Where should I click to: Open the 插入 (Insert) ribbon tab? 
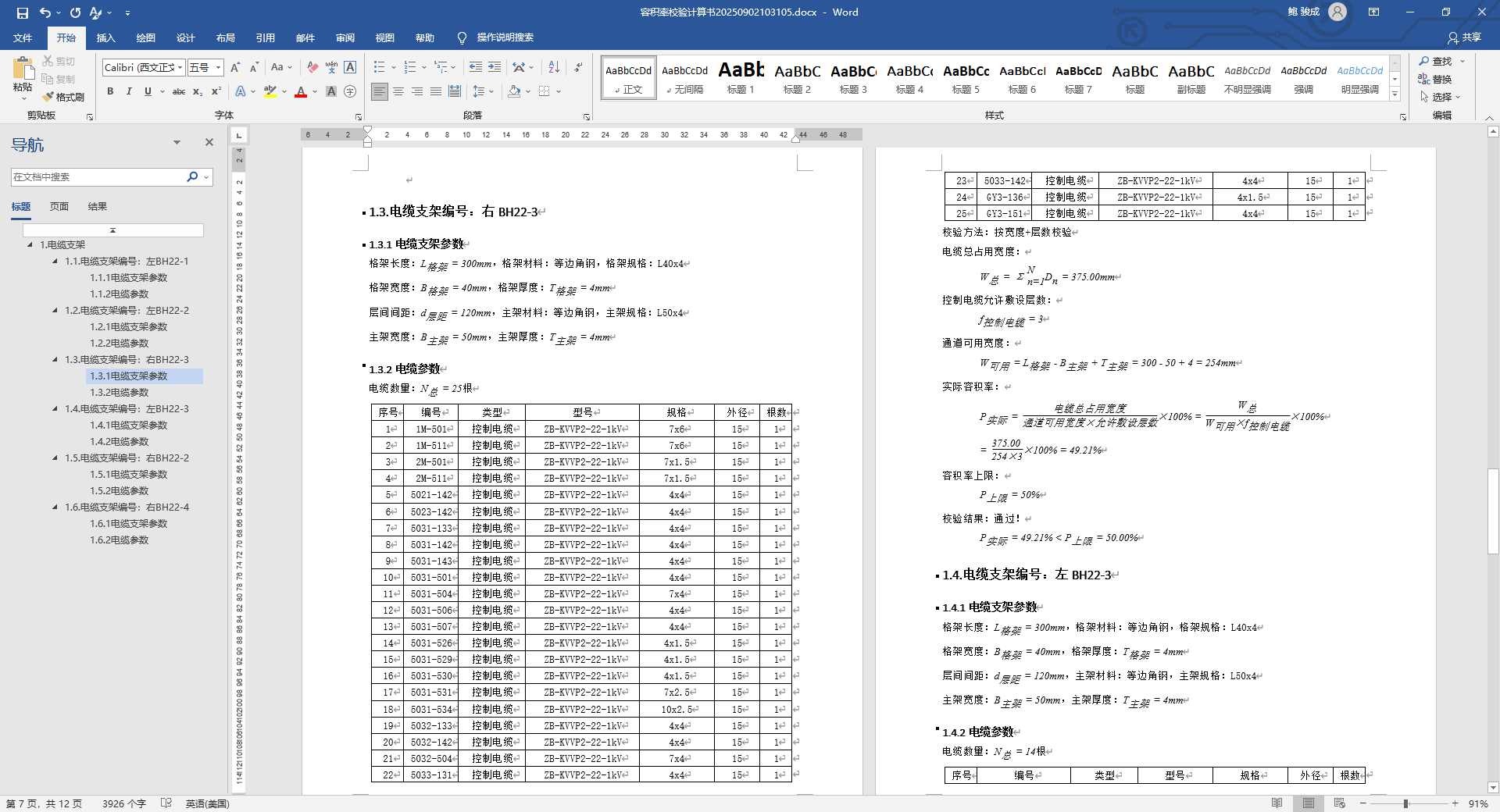pyautogui.click(x=105, y=37)
